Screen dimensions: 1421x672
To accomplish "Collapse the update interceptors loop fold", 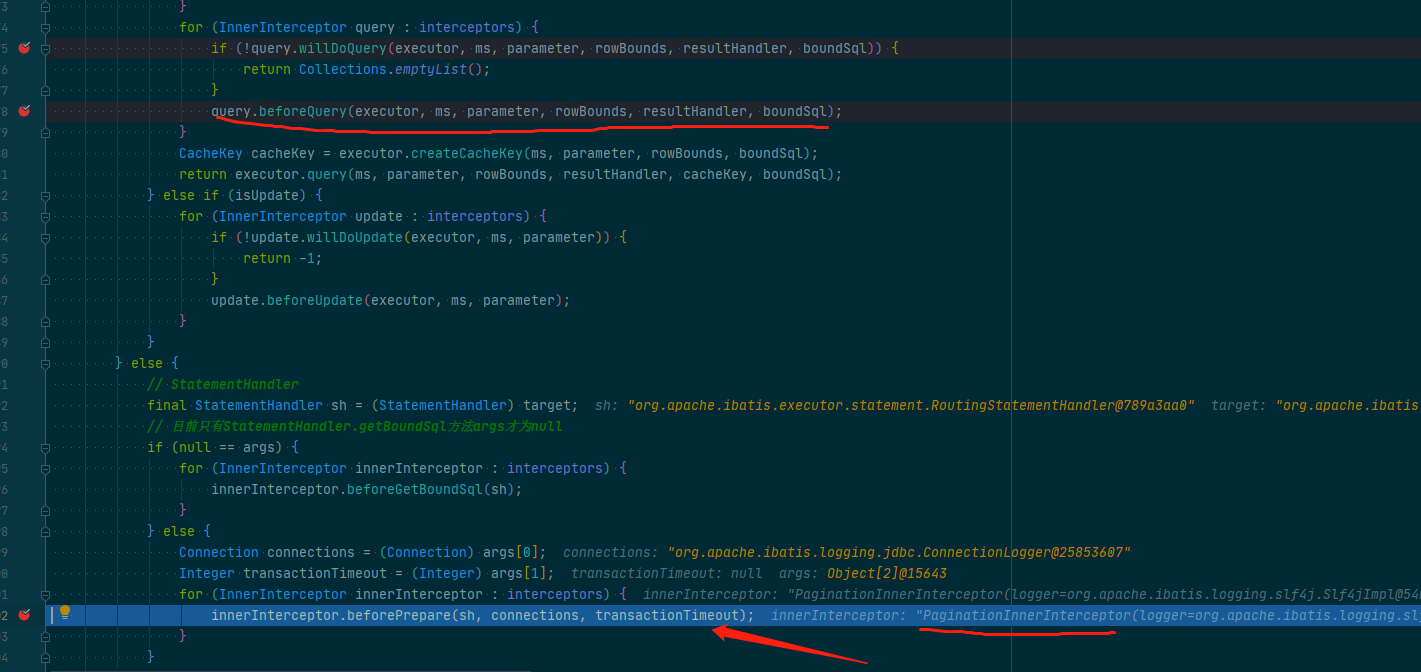I will point(45,215).
